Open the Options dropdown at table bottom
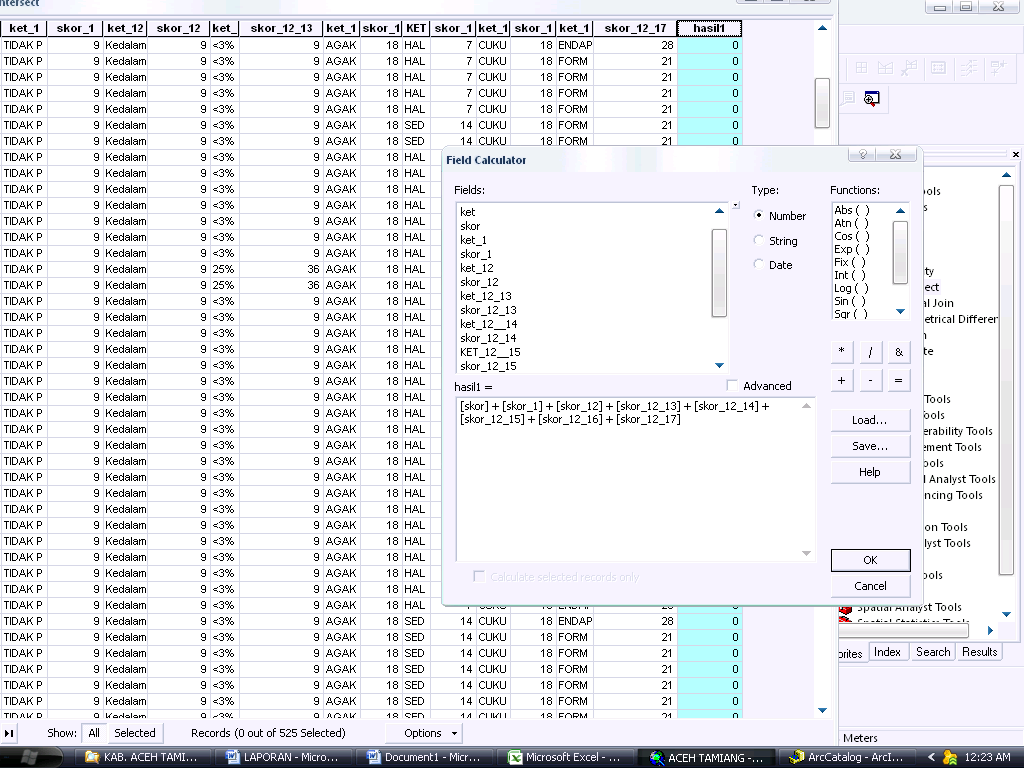 point(424,733)
